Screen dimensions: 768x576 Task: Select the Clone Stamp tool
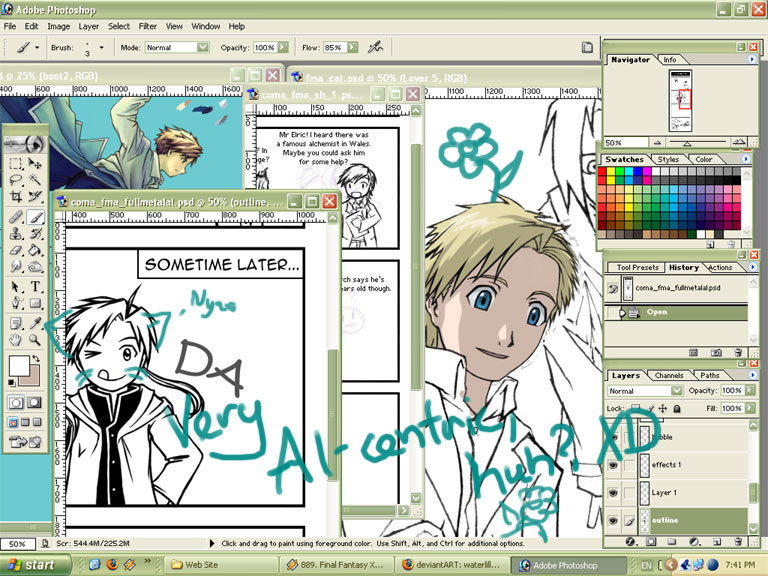pos(16,234)
